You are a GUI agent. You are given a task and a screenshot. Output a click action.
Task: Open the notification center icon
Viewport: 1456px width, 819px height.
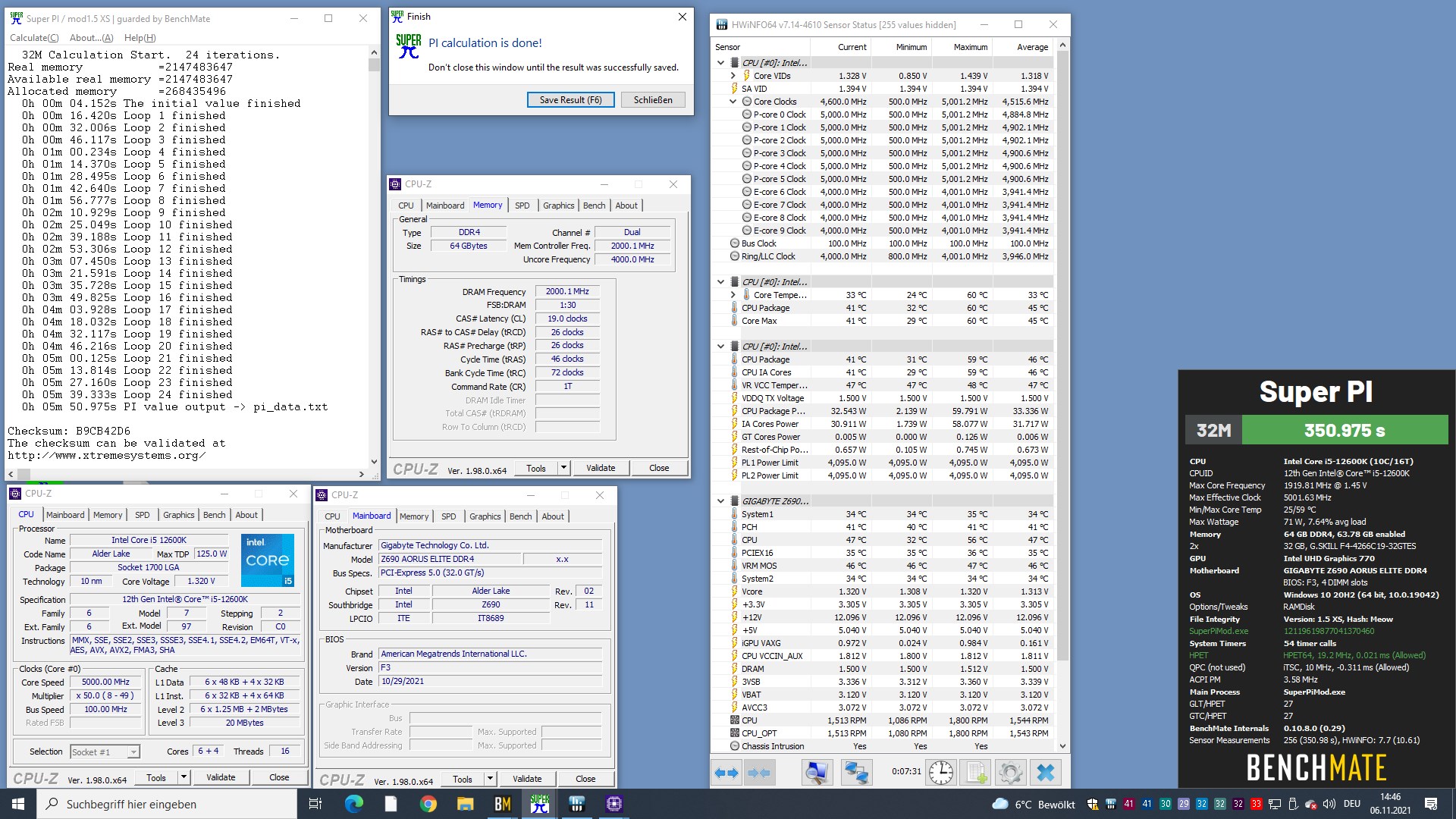point(1431,804)
